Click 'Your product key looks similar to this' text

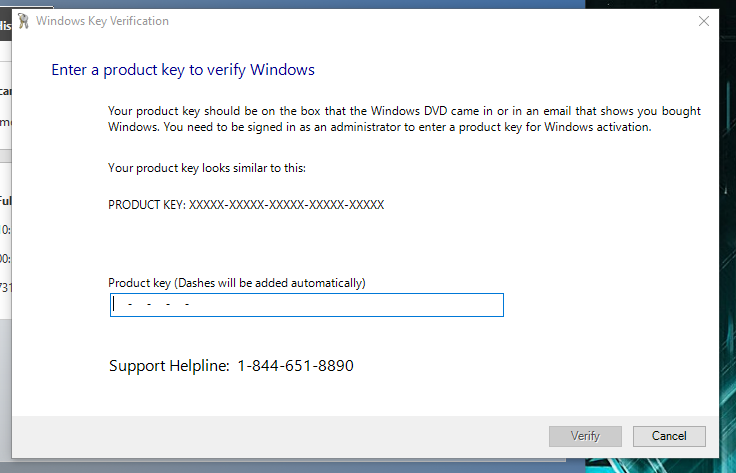207,168
